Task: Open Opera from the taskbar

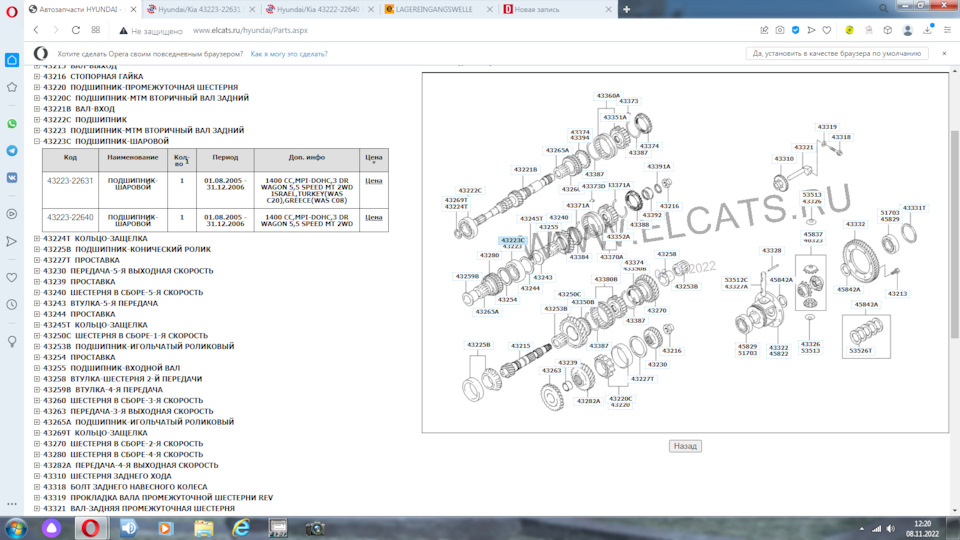Action: [x=91, y=528]
